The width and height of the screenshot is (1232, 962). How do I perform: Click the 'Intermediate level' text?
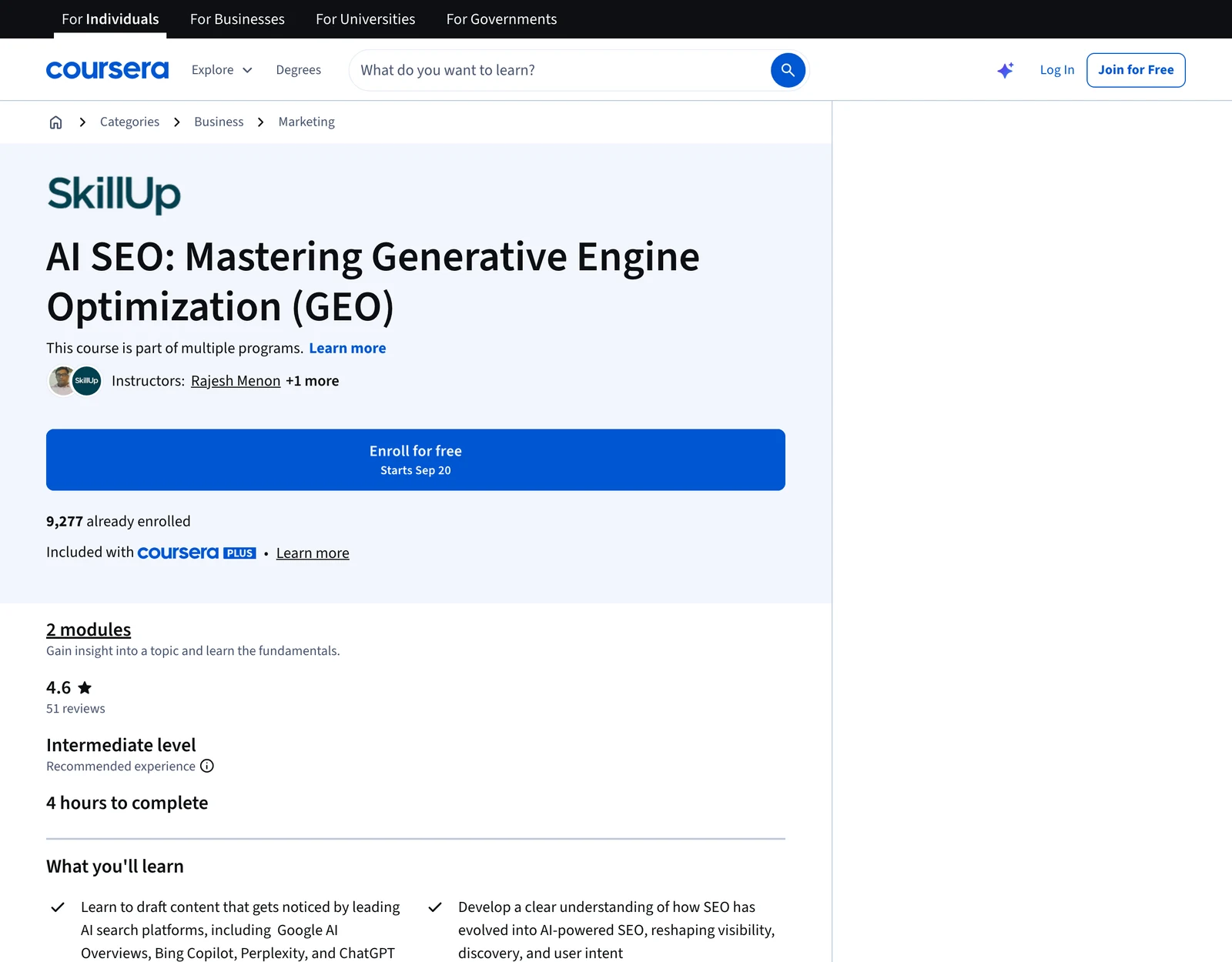click(121, 746)
